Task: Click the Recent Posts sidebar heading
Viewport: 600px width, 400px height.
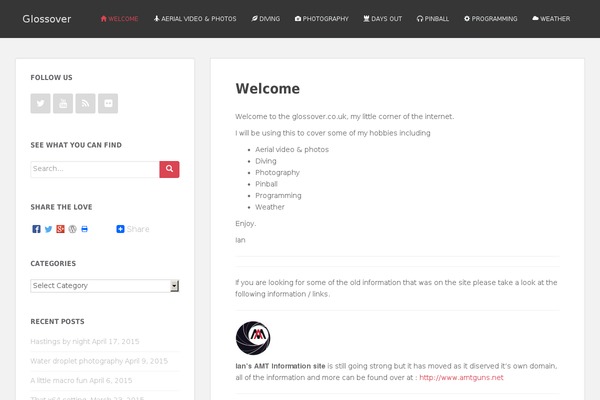Action: 57,322
